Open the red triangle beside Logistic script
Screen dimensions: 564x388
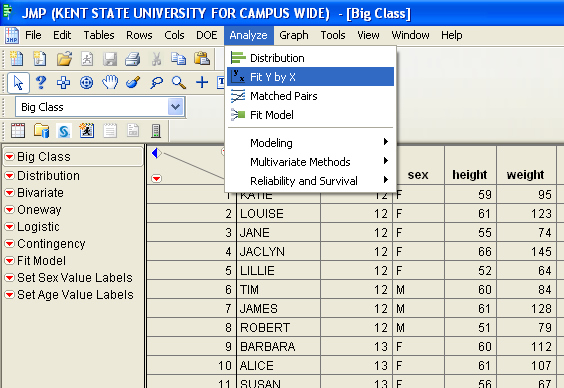10,227
